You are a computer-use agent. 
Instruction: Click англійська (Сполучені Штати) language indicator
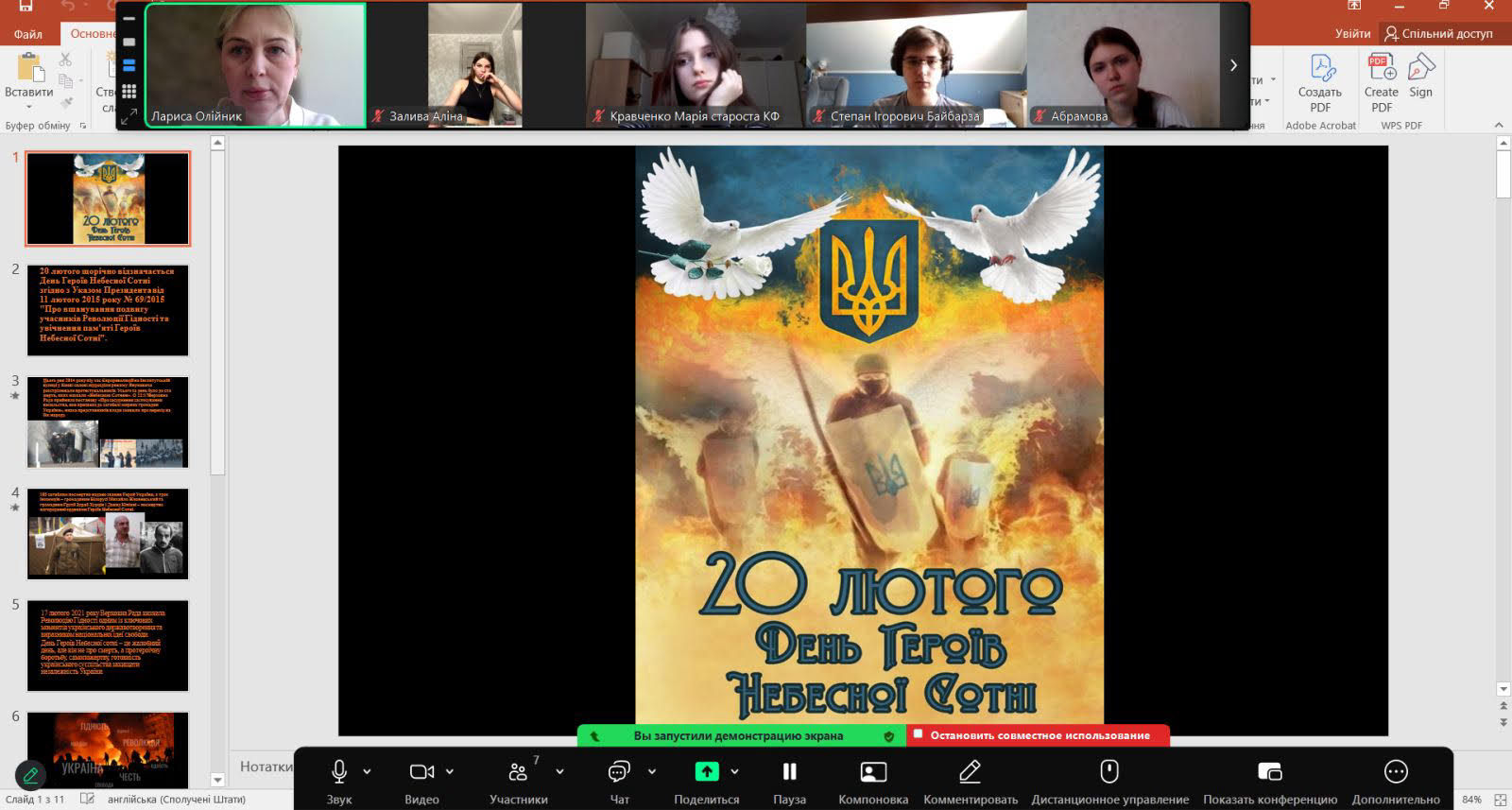pos(177,800)
